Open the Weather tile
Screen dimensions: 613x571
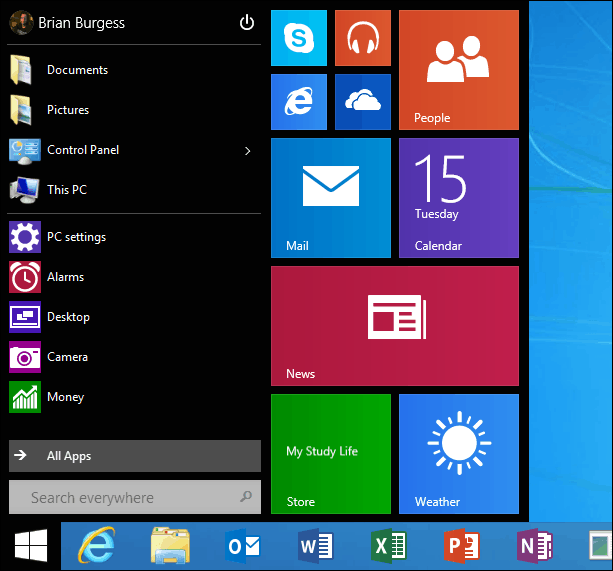(x=459, y=454)
